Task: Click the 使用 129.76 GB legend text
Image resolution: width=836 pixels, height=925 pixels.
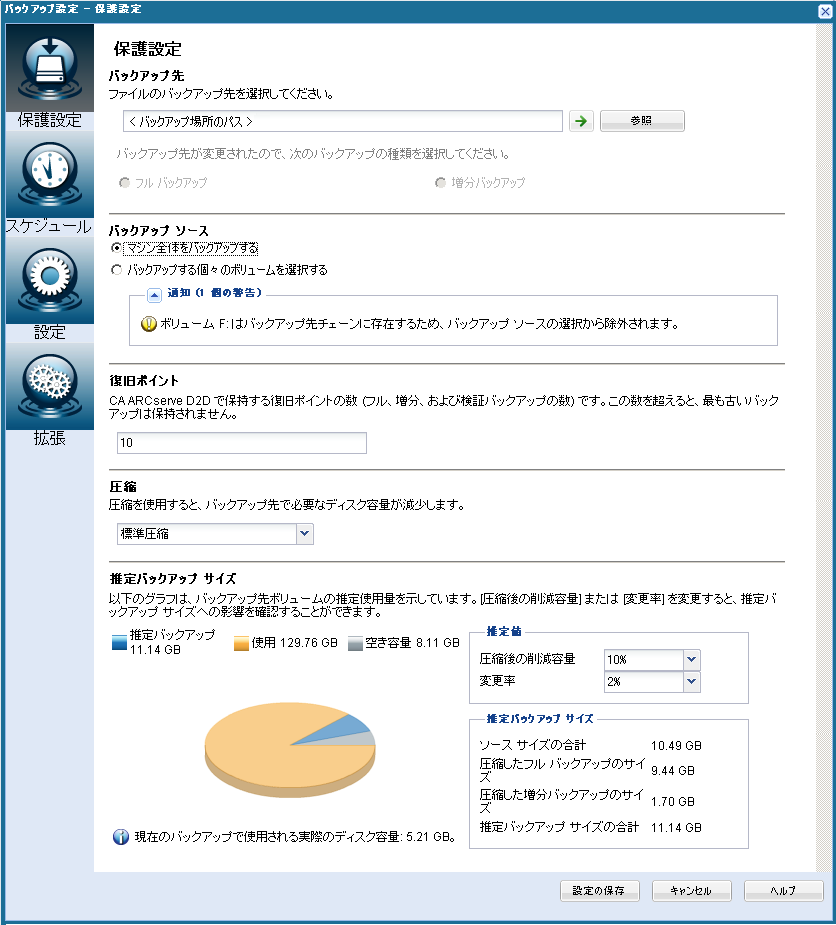Action: click(294, 642)
